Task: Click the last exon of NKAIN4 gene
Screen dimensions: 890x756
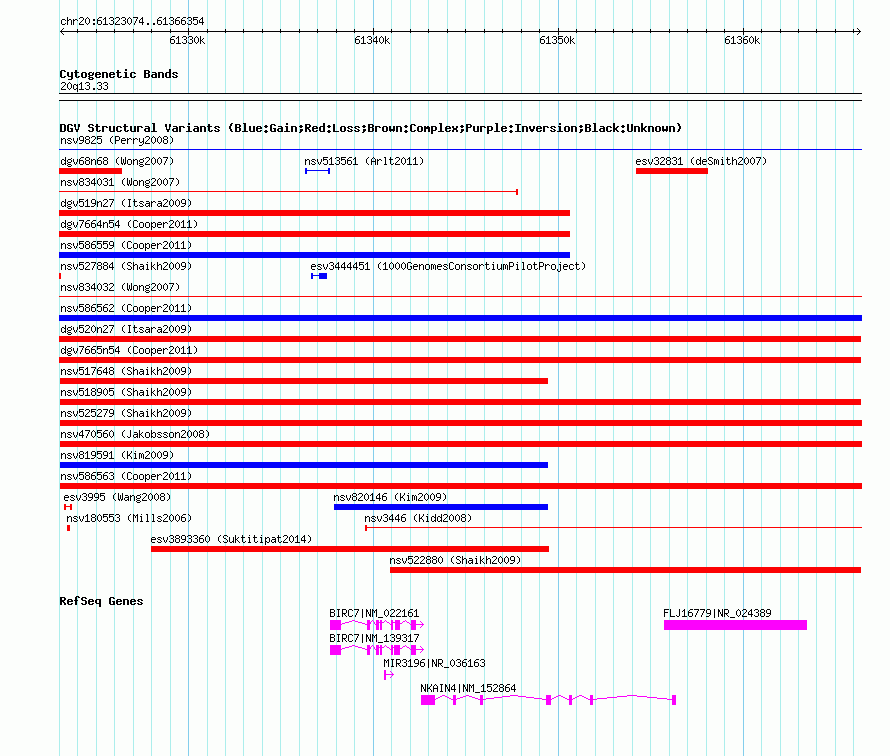Action: [674, 700]
